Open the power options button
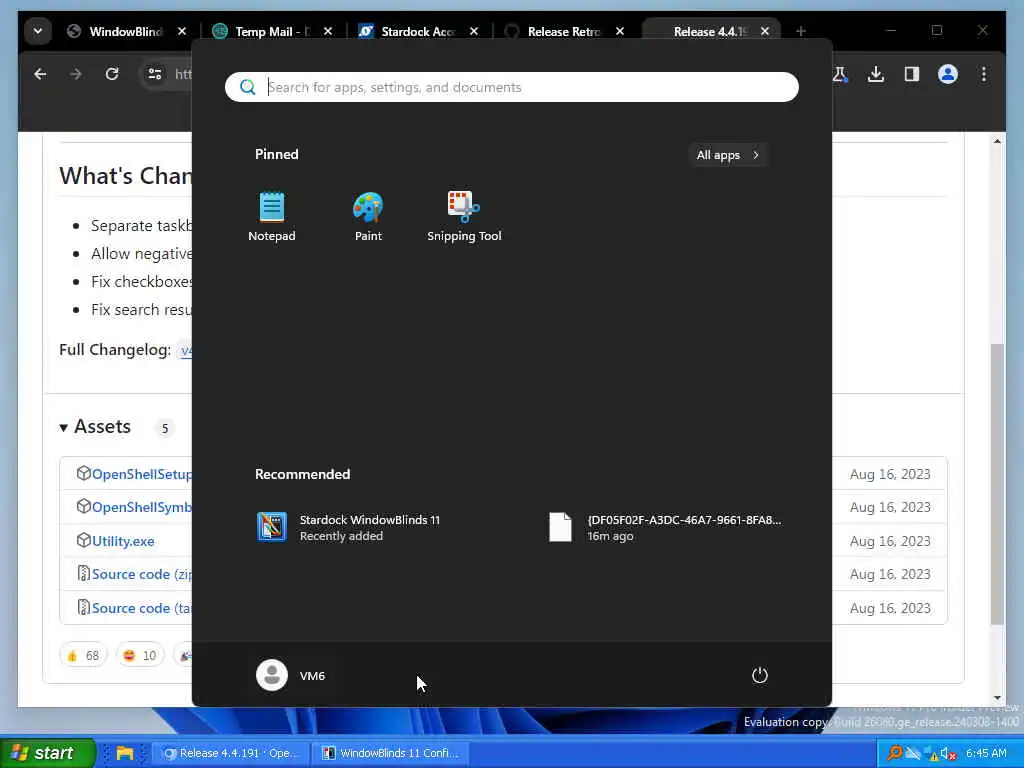1024x768 pixels. coord(760,675)
